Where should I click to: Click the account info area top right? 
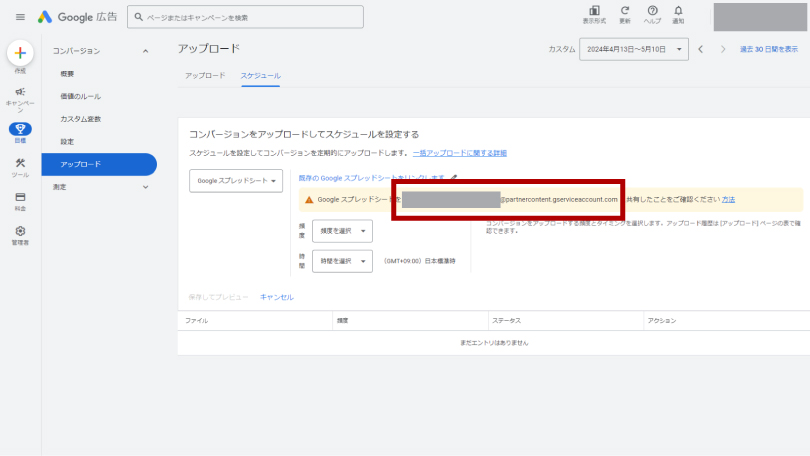click(x=760, y=17)
